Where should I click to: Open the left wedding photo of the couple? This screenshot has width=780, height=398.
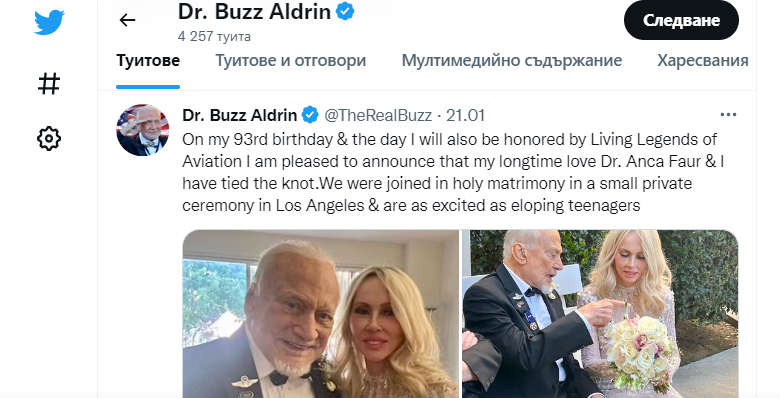click(320, 313)
